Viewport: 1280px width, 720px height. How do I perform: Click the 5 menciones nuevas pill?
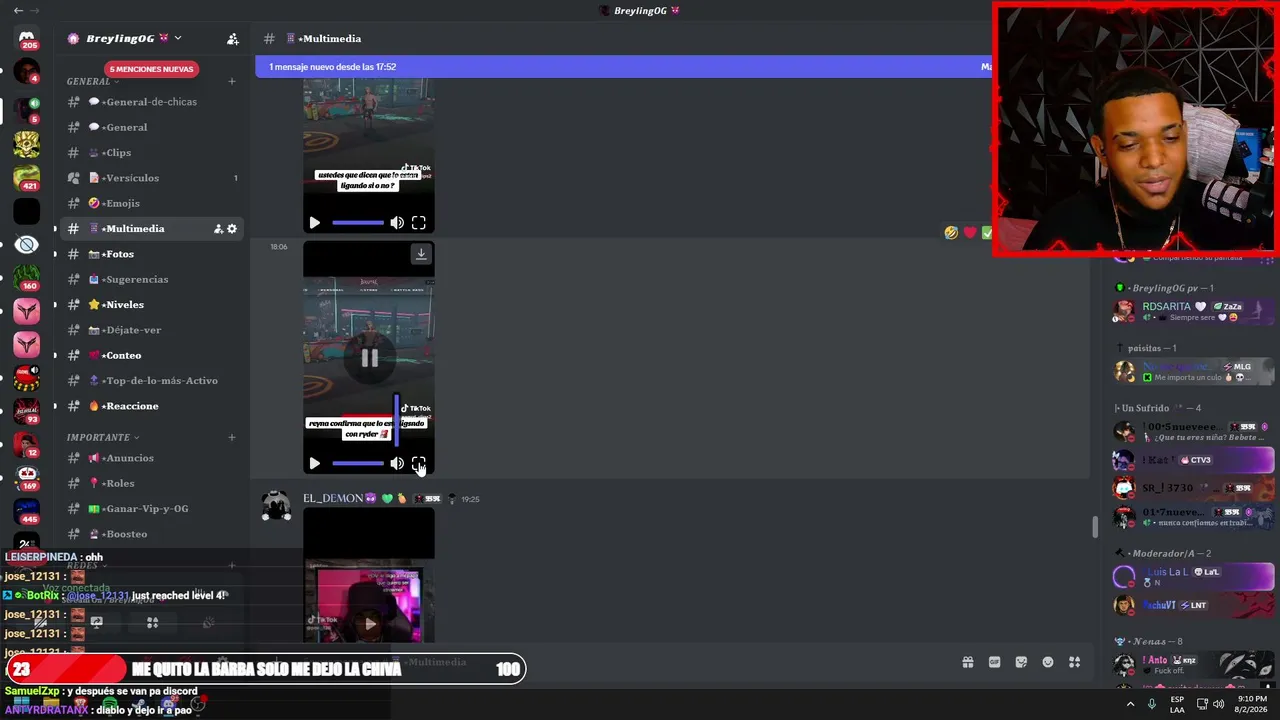pos(151,69)
